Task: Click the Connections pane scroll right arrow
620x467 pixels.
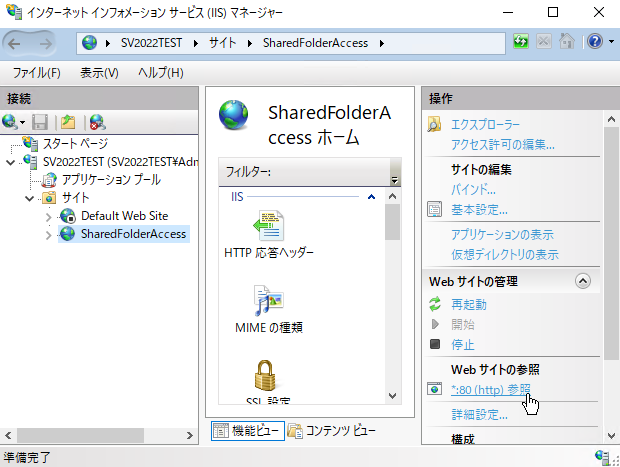Action: coord(190,435)
